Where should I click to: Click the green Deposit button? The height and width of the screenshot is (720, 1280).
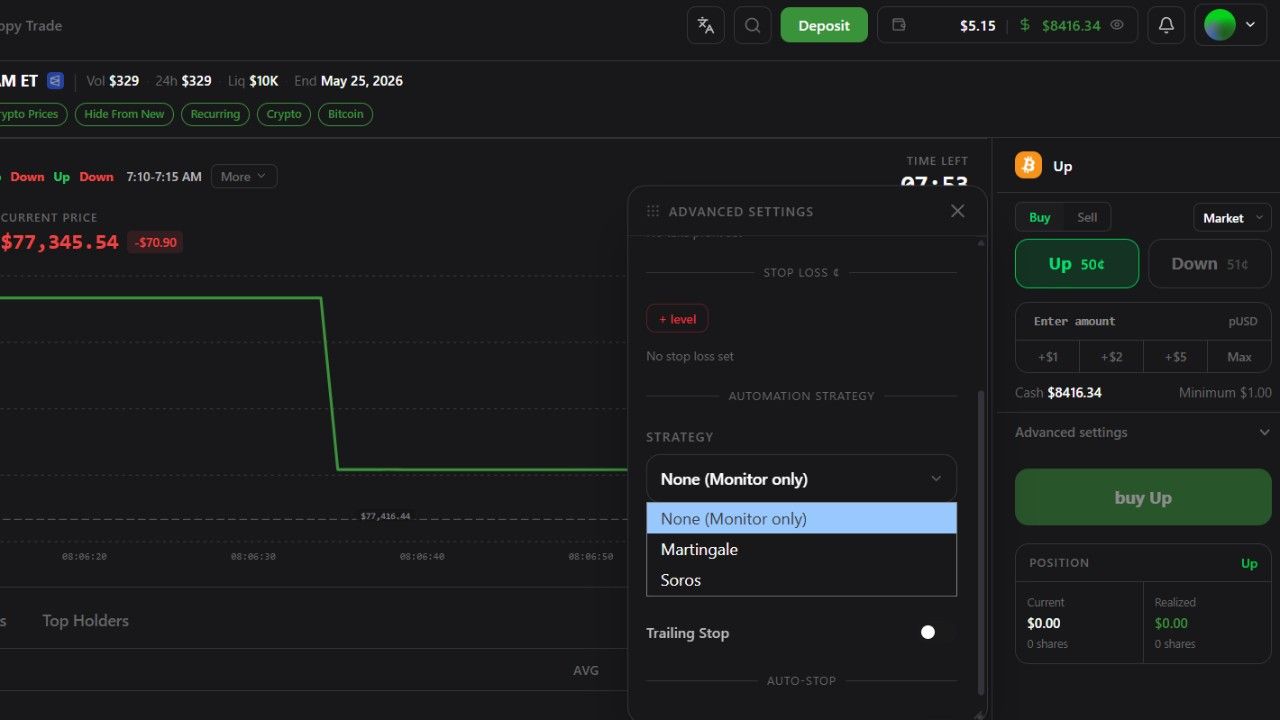pyautogui.click(x=824, y=26)
